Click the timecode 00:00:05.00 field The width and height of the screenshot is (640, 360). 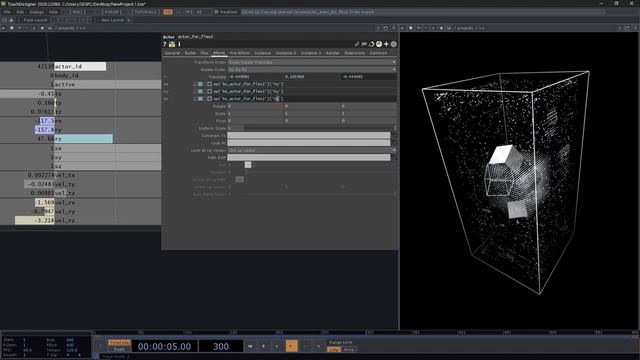click(164, 347)
